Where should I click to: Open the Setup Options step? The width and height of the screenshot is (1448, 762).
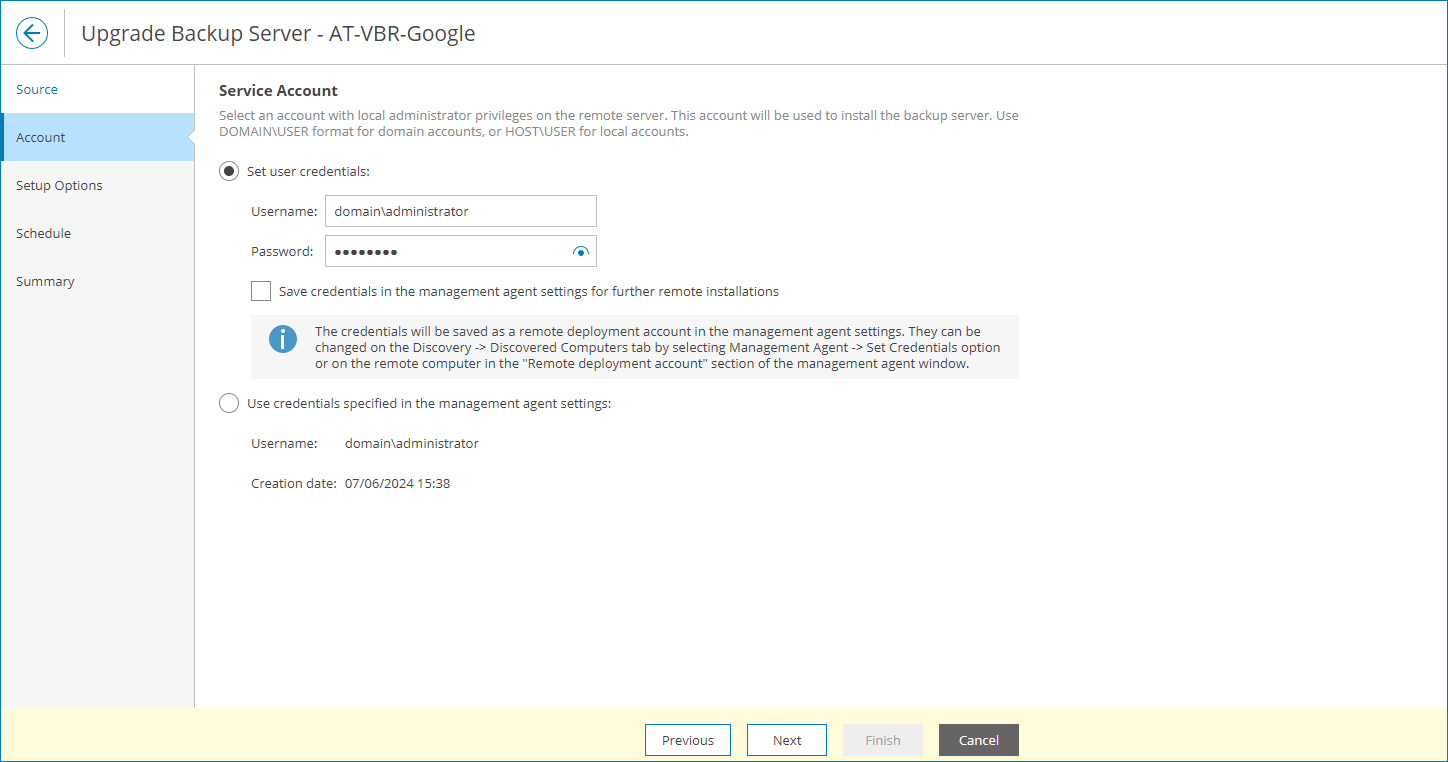[x=59, y=185]
